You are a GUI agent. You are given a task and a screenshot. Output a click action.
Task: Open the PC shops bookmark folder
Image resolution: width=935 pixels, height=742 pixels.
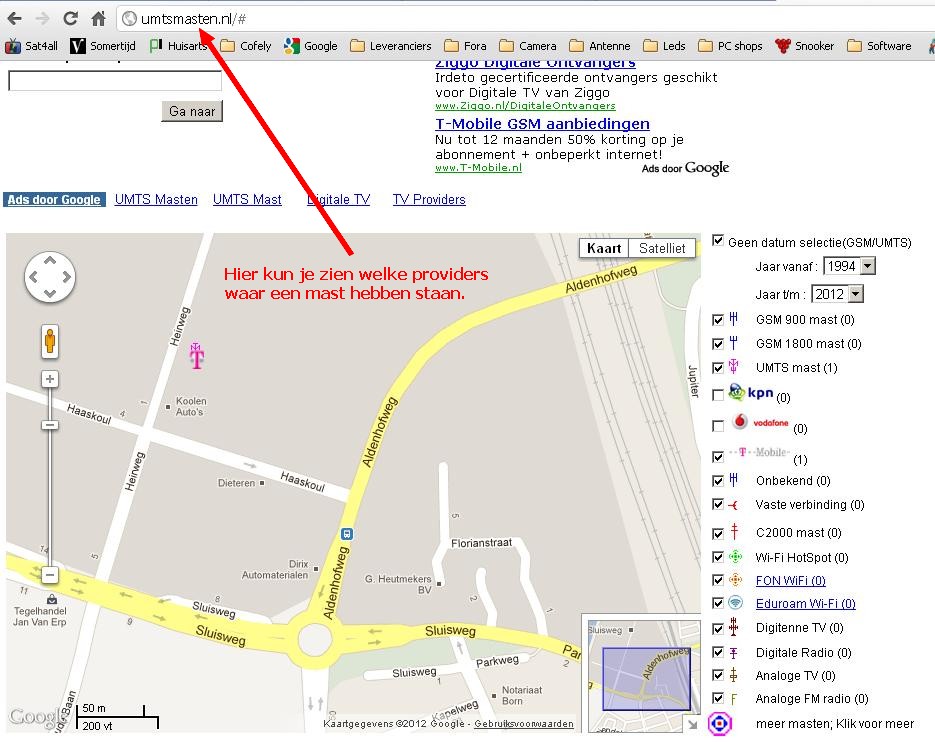pos(730,46)
